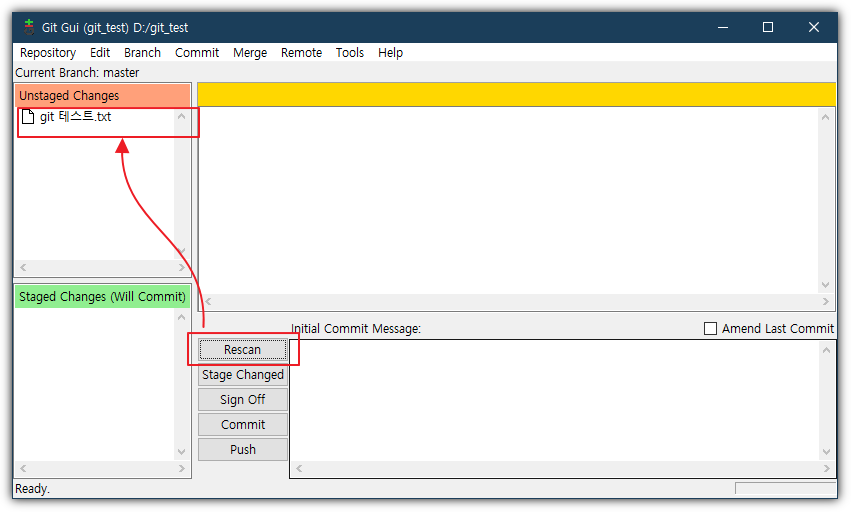851x512 pixels.
Task: Open the Edit menu
Action: [100, 53]
